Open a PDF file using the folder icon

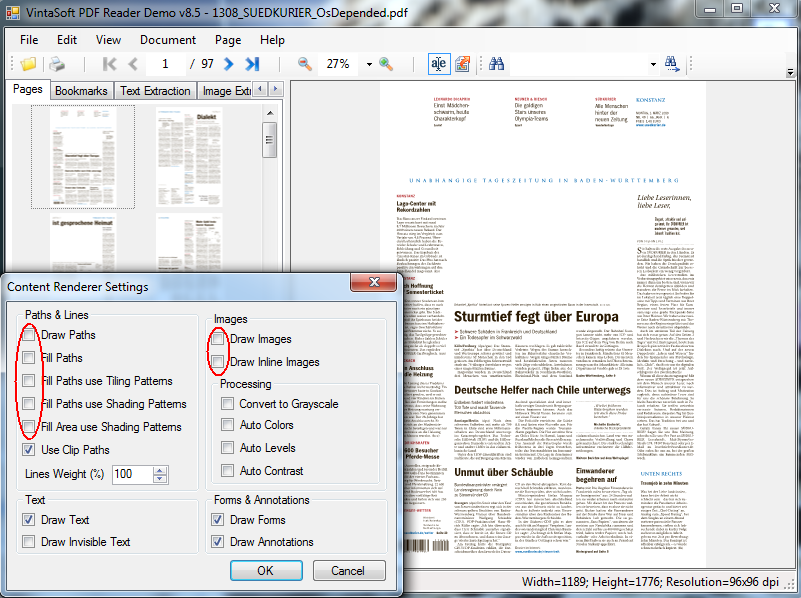[27, 63]
